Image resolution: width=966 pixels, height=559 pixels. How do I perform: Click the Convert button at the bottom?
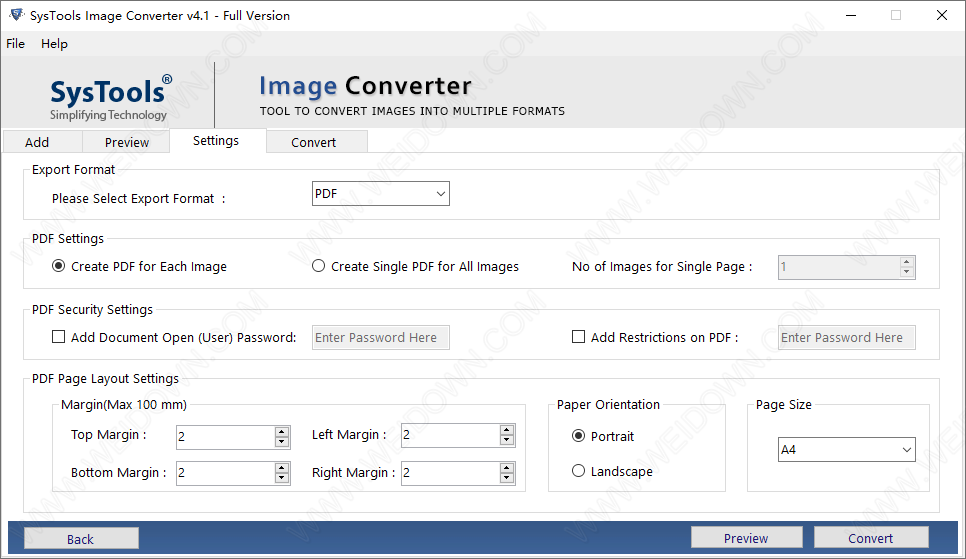pos(871,538)
